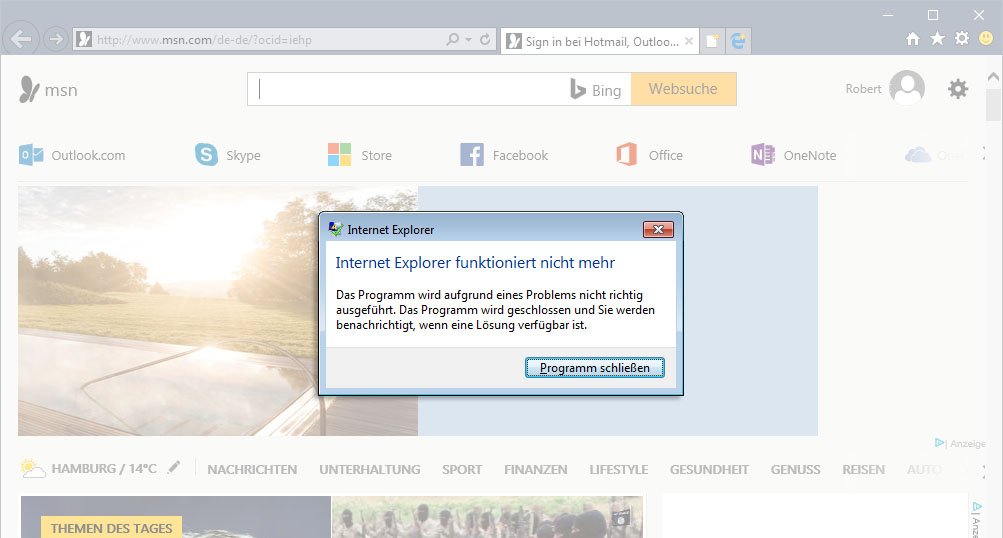Click the weather sun icon
Viewport: 1003px width, 538px height.
32,468
